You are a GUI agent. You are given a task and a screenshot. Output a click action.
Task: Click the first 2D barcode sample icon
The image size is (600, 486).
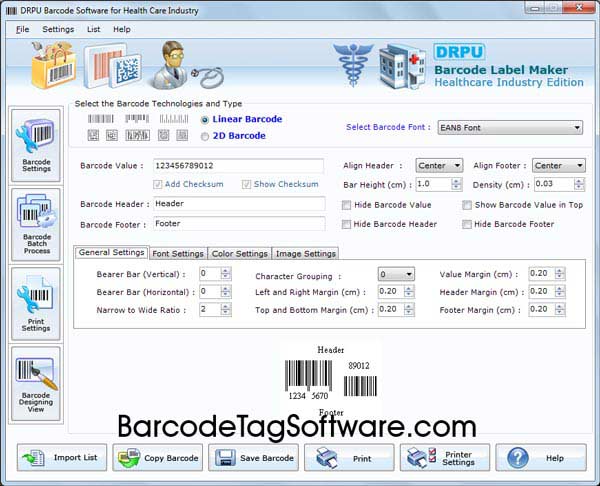93,135
